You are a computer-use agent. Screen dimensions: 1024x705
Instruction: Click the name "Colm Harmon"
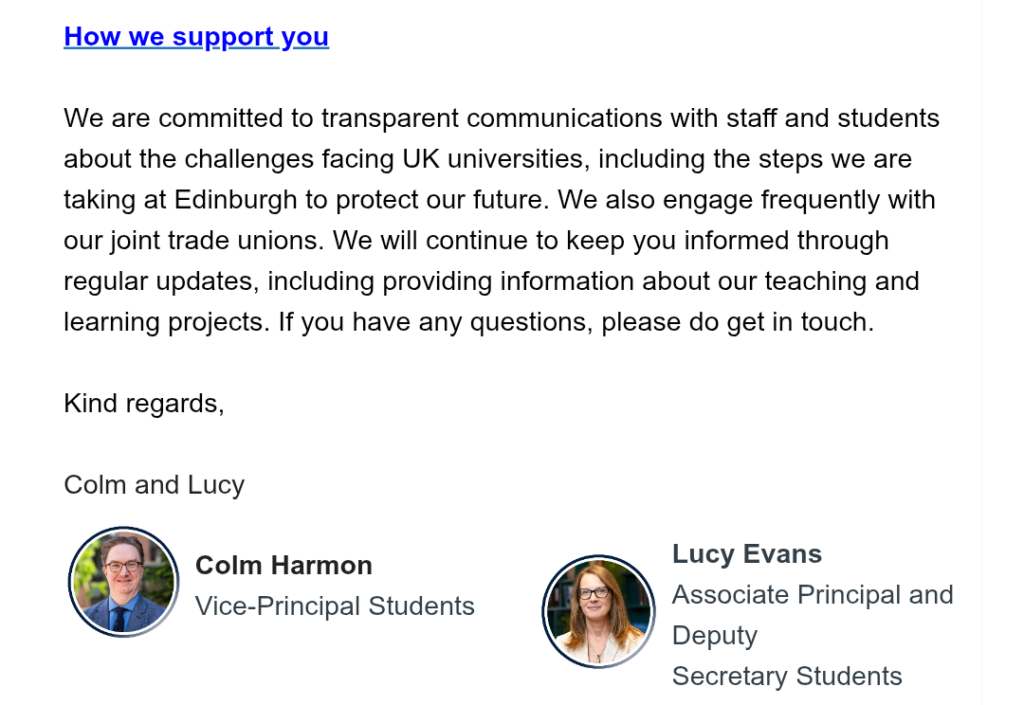pos(283,565)
